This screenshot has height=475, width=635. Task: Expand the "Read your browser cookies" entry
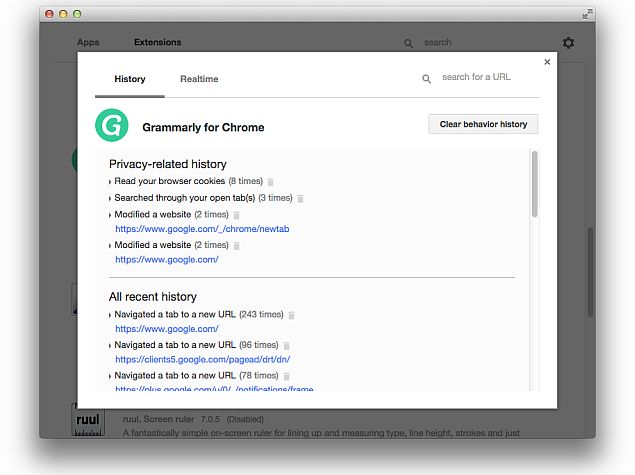(110, 182)
